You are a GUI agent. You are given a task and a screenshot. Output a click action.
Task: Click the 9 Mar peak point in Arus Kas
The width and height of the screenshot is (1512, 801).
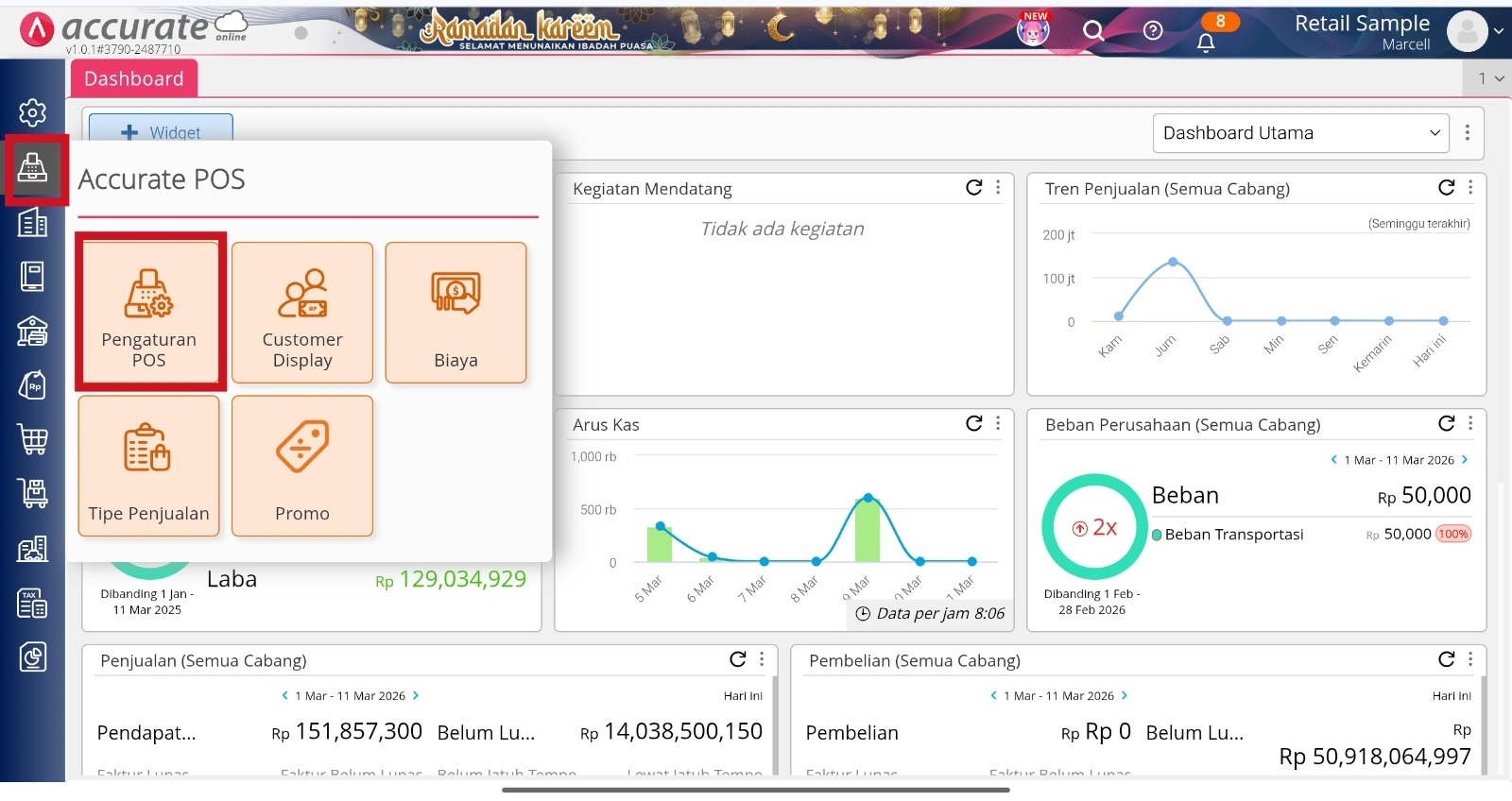868,498
